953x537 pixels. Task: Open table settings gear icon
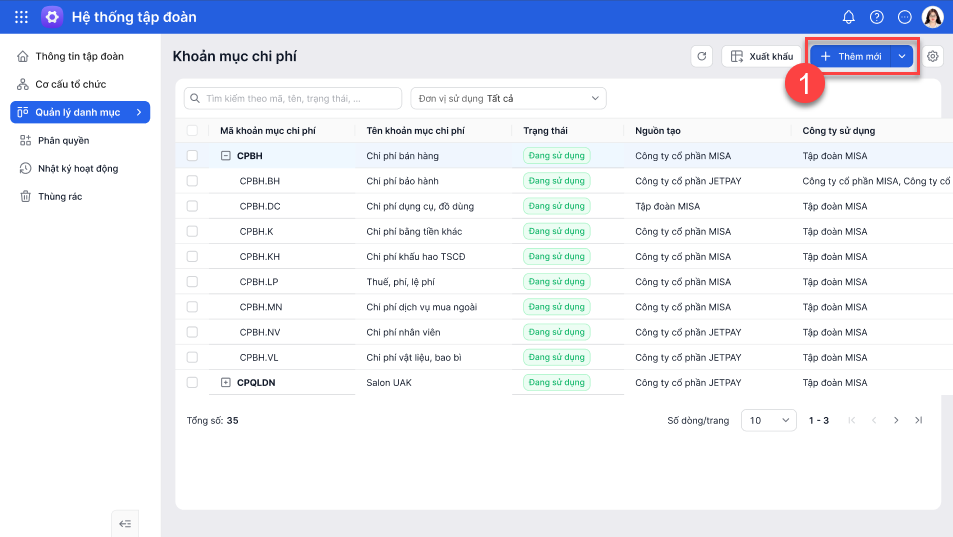tap(933, 57)
